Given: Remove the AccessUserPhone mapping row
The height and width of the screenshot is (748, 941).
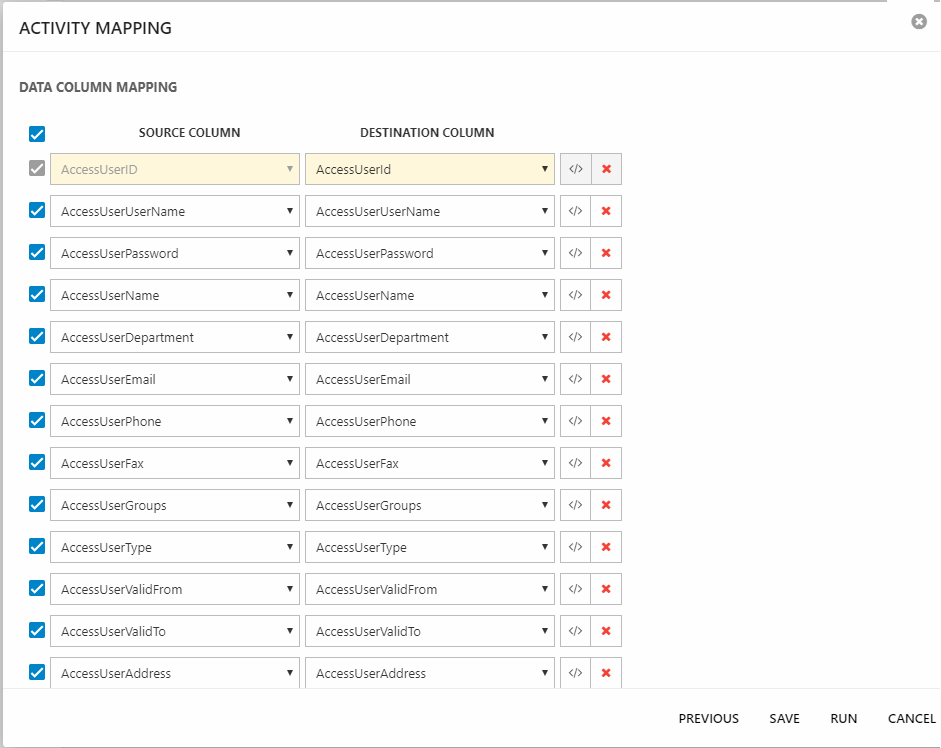Looking at the screenshot, I should coord(606,421).
